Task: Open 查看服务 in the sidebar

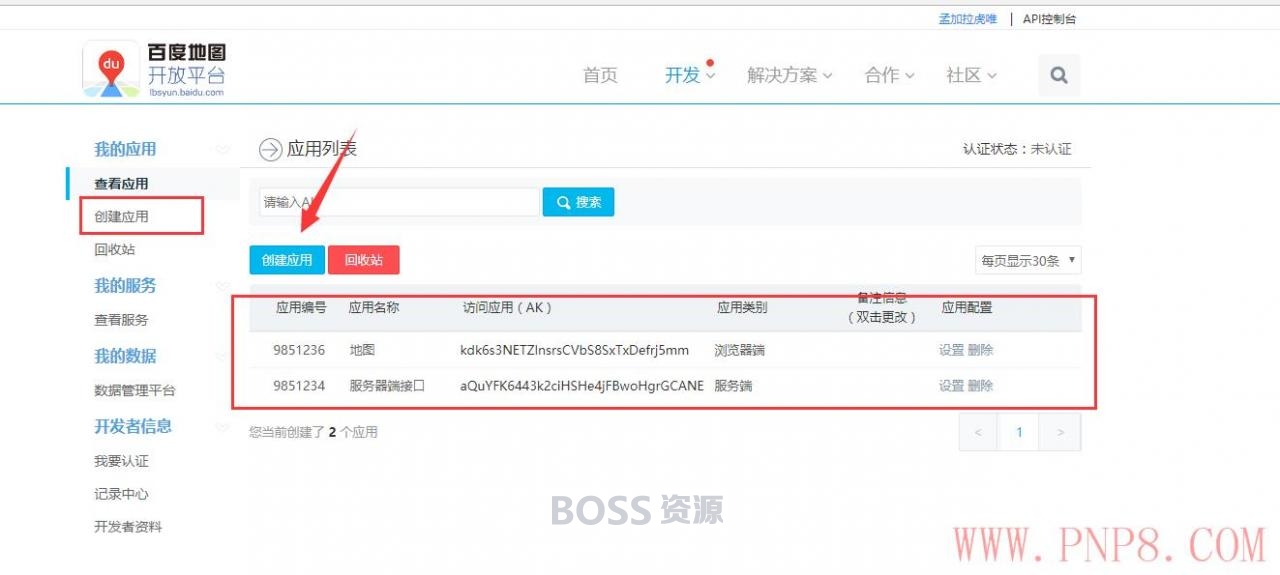Action: 121,320
